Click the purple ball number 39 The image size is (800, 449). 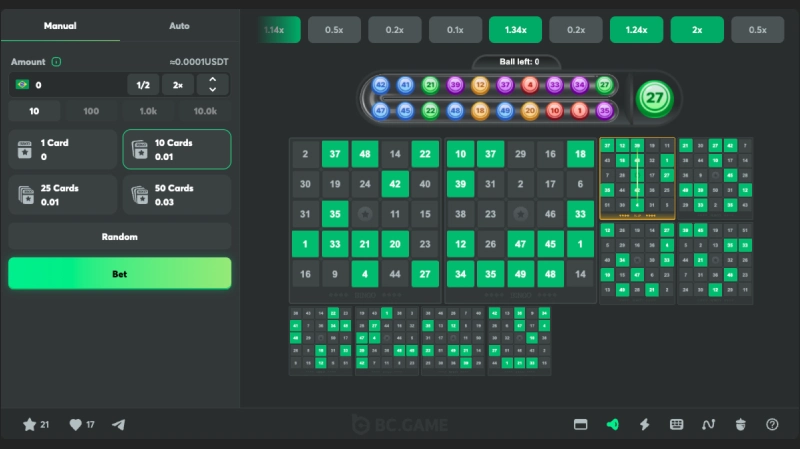(455, 85)
